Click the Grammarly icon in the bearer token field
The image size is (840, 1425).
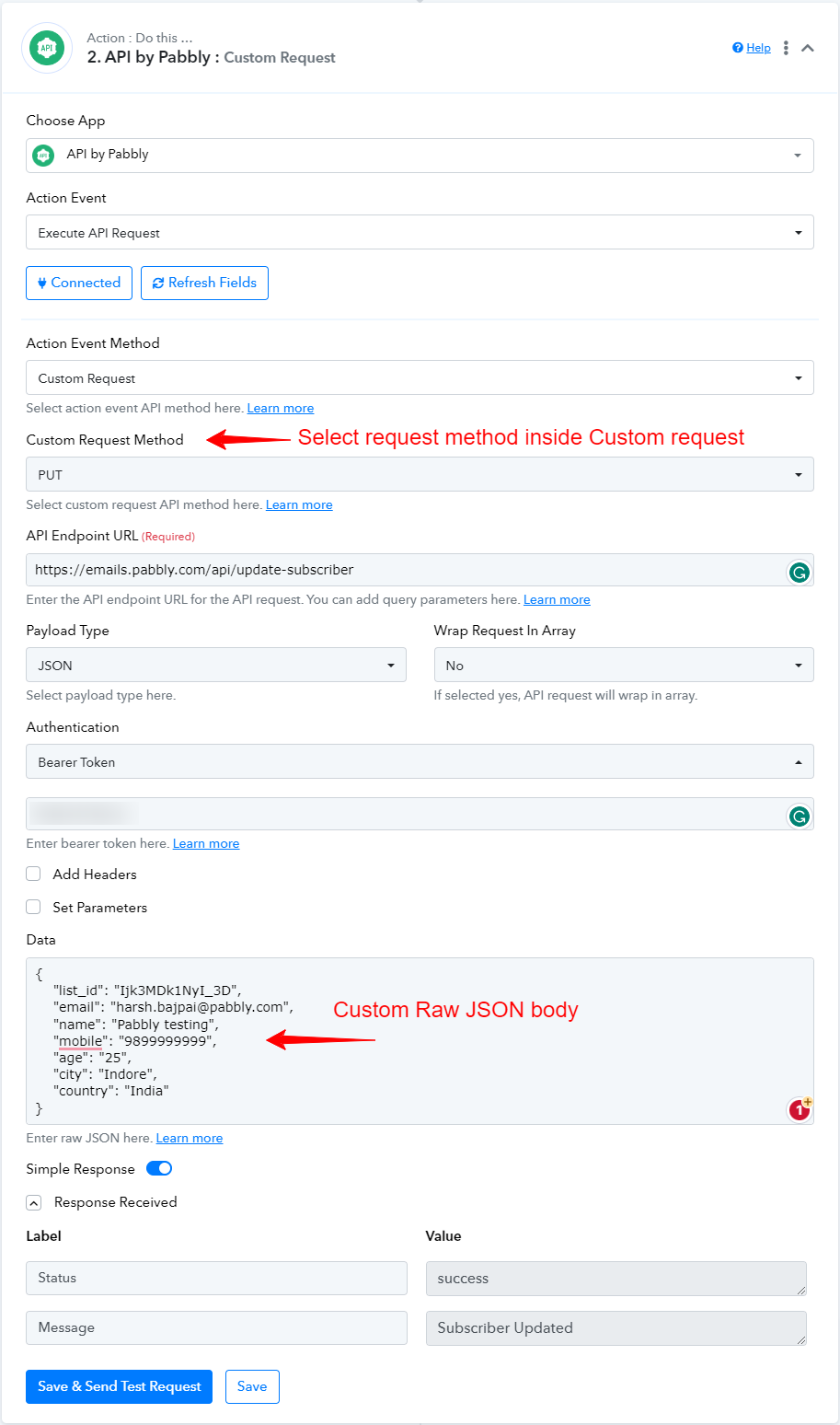pyautogui.click(x=800, y=816)
